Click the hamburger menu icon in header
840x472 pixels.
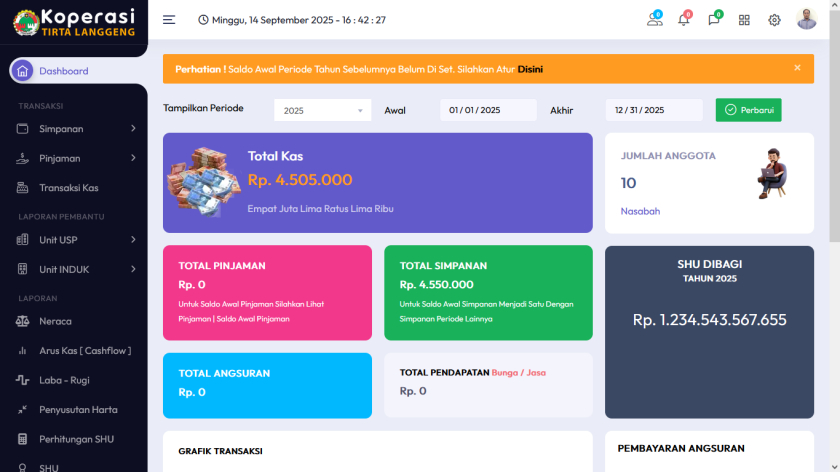pos(169,20)
